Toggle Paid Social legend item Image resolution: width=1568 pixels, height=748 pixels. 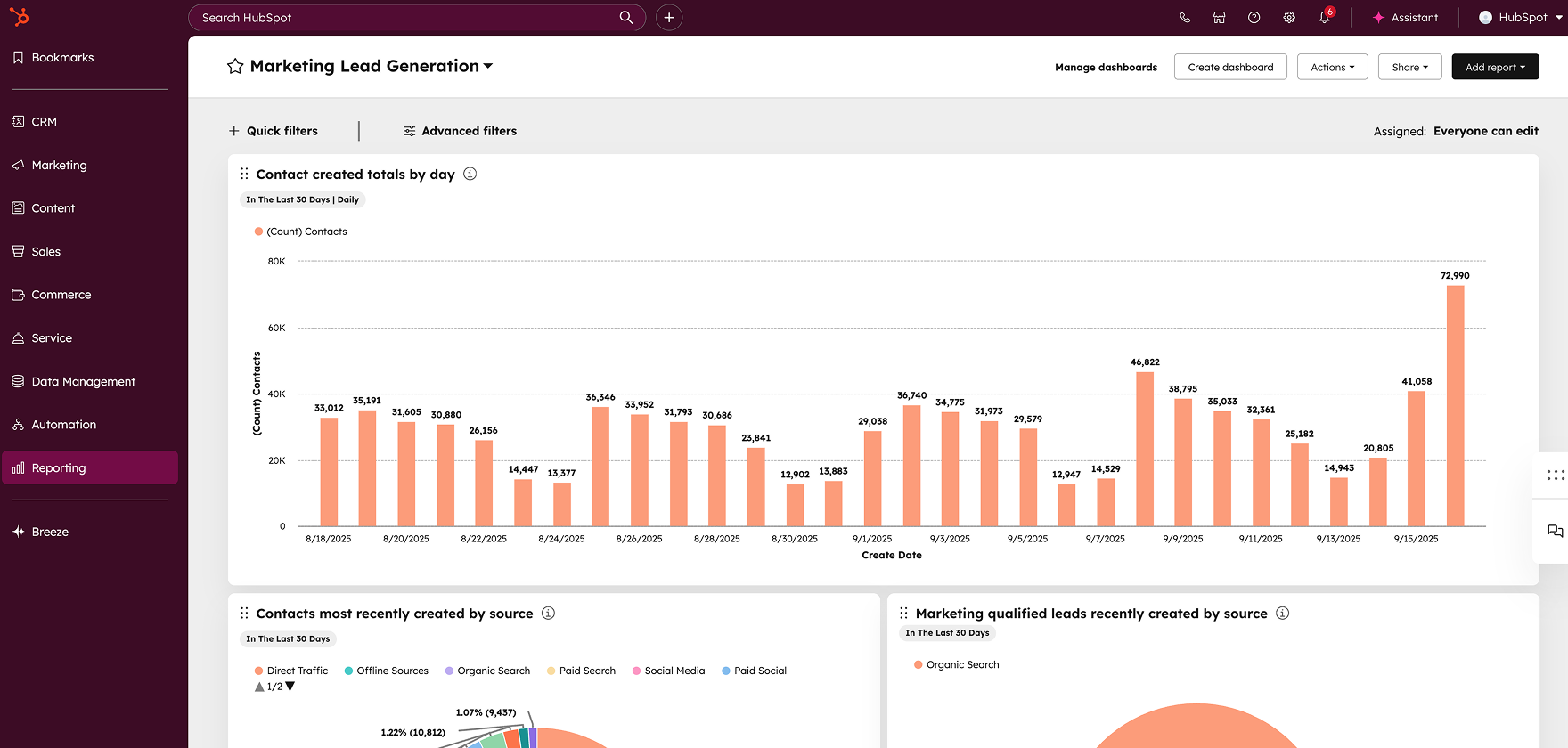coord(754,671)
